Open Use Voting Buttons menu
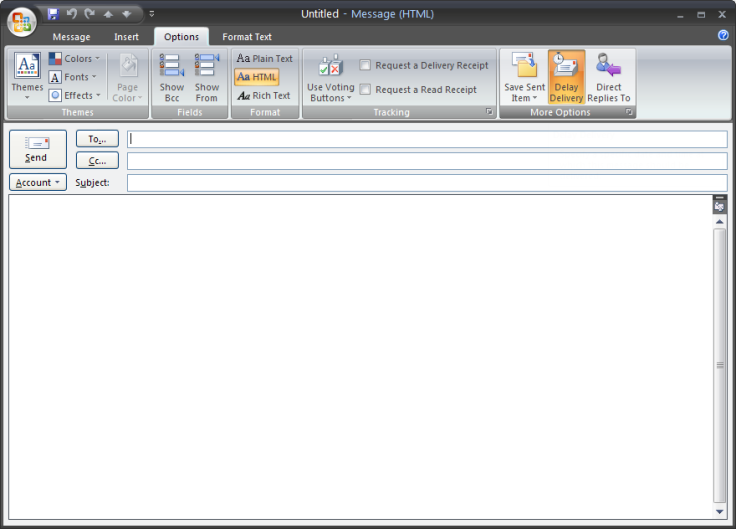 [330, 78]
